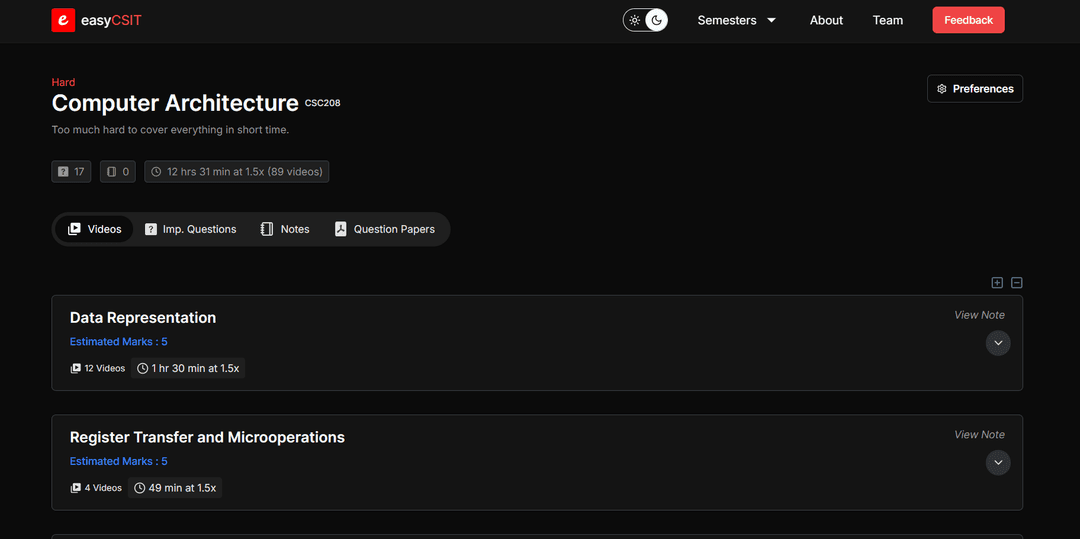Image resolution: width=1080 pixels, height=539 pixels.
Task: Switch to the Imp. Questions tab
Action: tap(190, 229)
